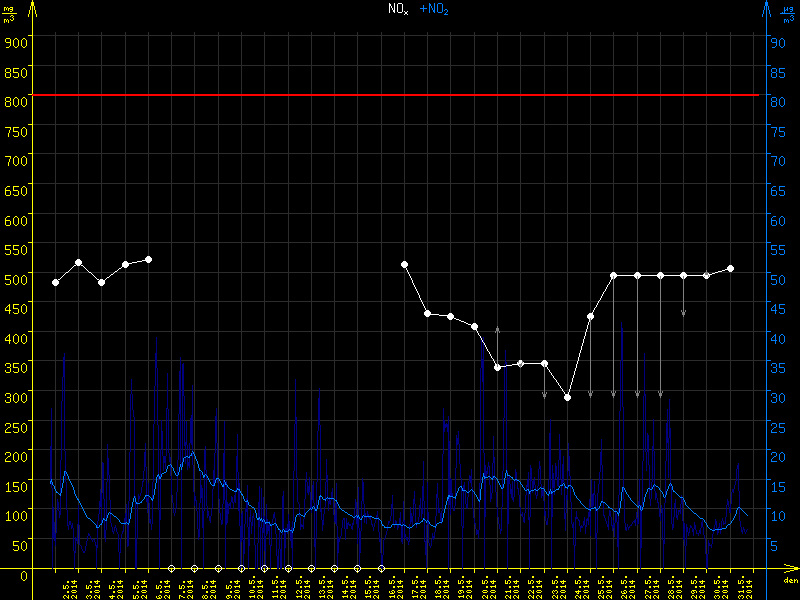Click the last yellow circle marker on x-axis
Viewport: 800px width, 600px height.
(381, 568)
